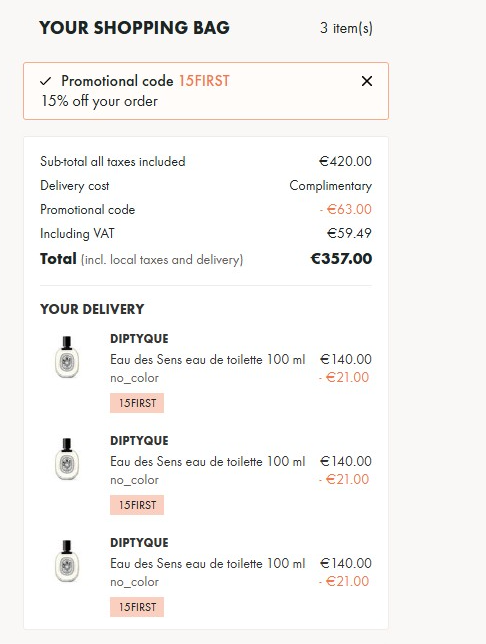This screenshot has height=644, width=486.
Task: Click the - €63.00 promotional discount amount
Action: [345, 209]
